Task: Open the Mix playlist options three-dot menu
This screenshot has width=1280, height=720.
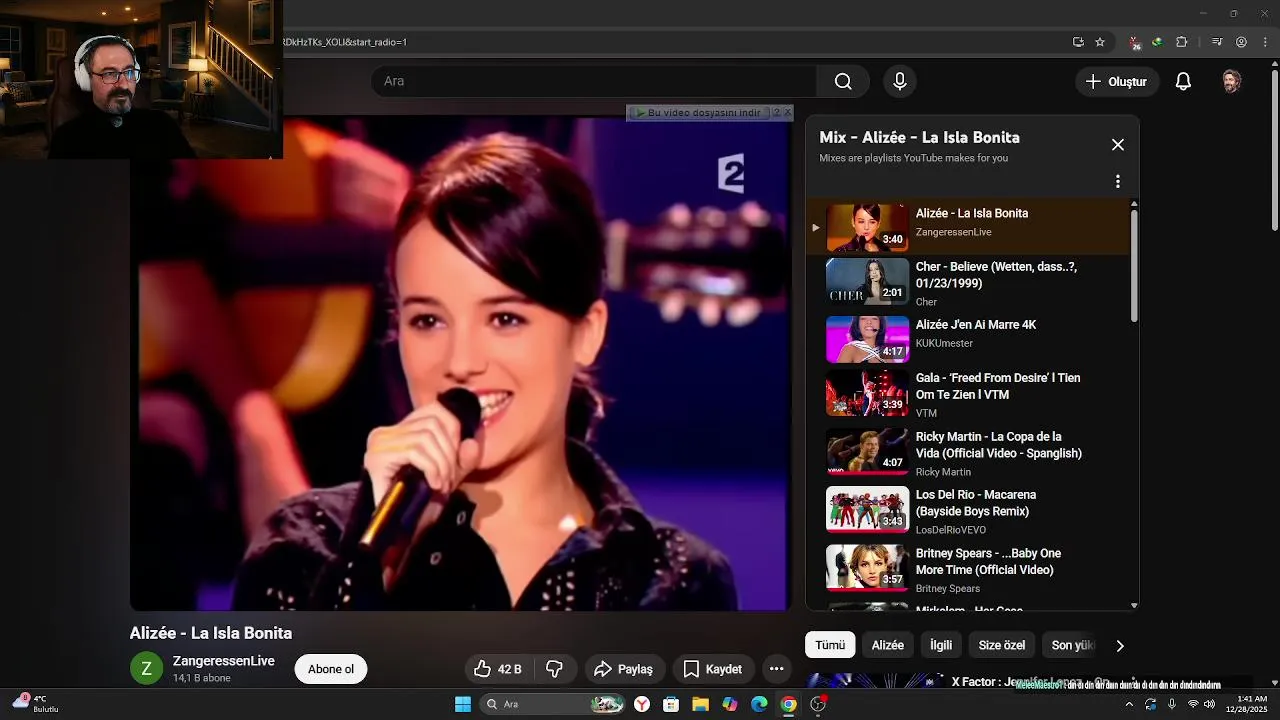Action: point(1118,182)
